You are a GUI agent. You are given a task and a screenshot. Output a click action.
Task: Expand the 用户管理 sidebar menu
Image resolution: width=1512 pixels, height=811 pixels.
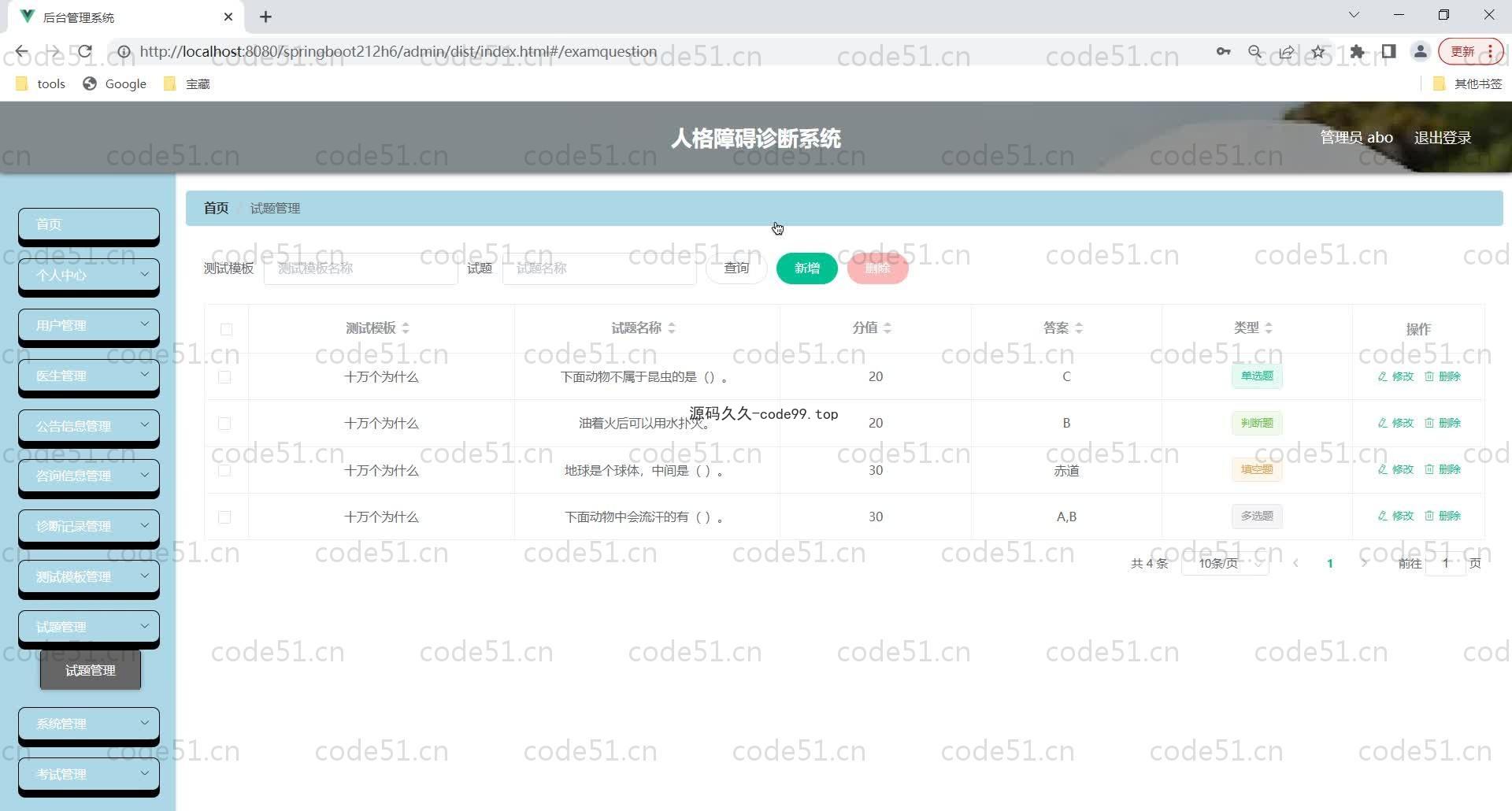(x=89, y=325)
